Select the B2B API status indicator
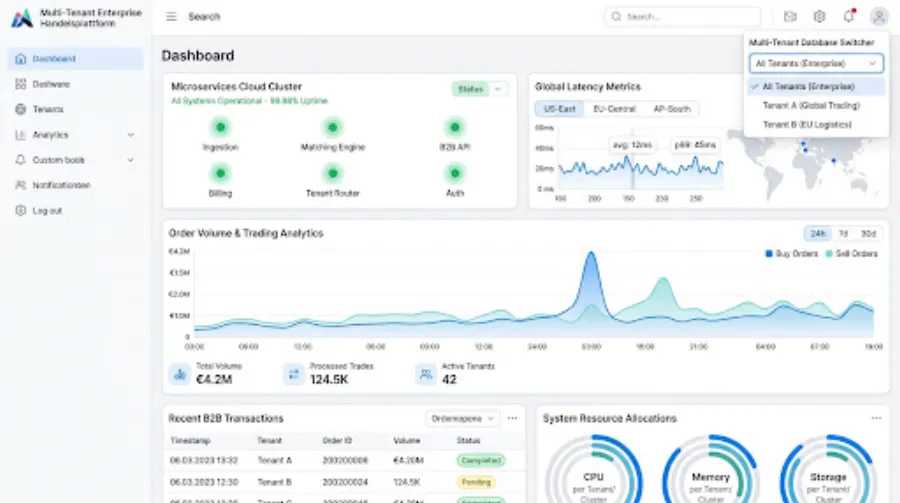 (x=455, y=127)
